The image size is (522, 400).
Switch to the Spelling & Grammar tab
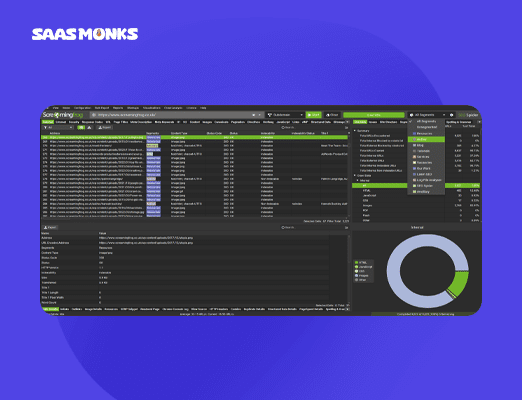(459, 122)
